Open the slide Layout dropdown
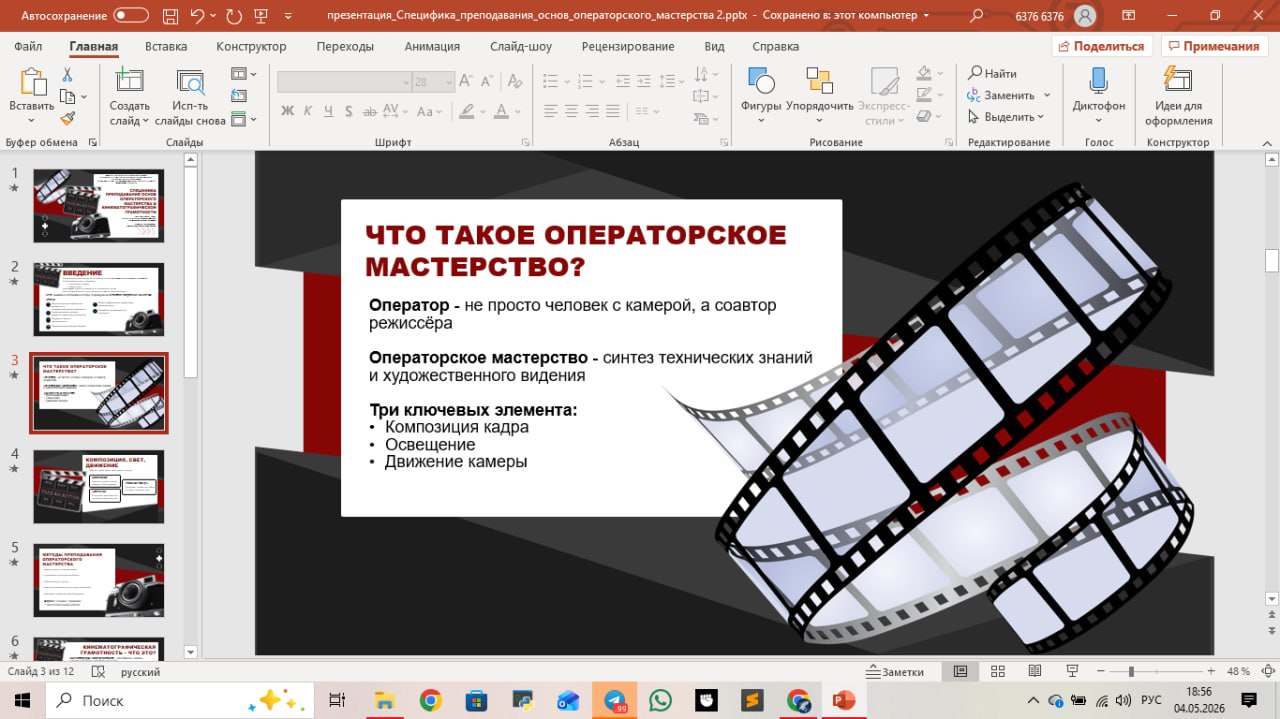The image size is (1280, 719). [x=242, y=74]
